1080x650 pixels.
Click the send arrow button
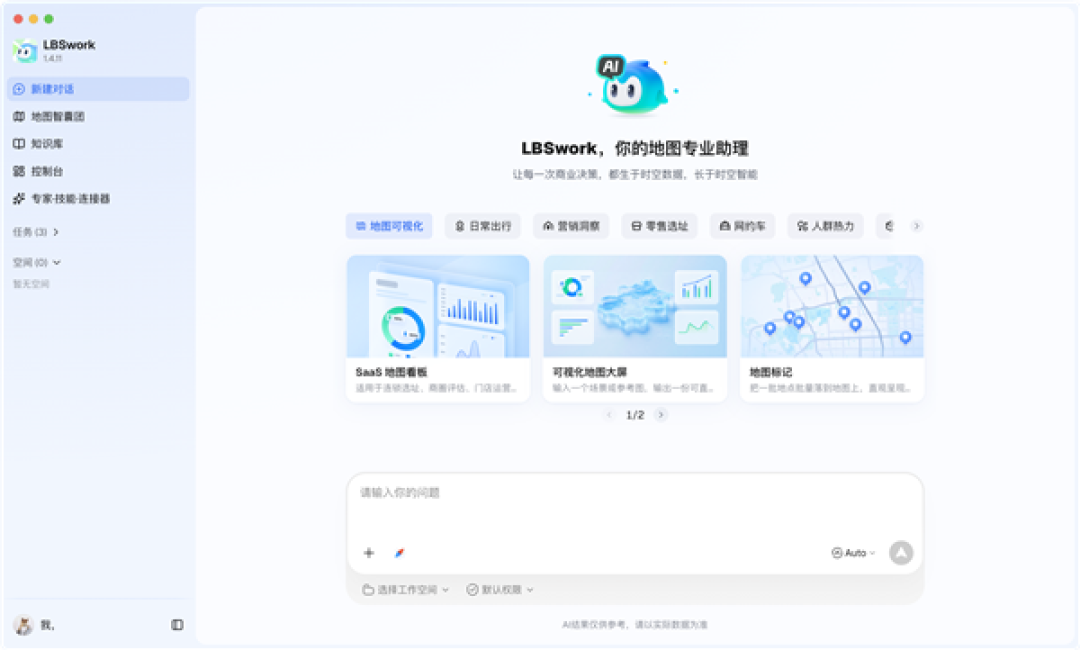pos(901,553)
